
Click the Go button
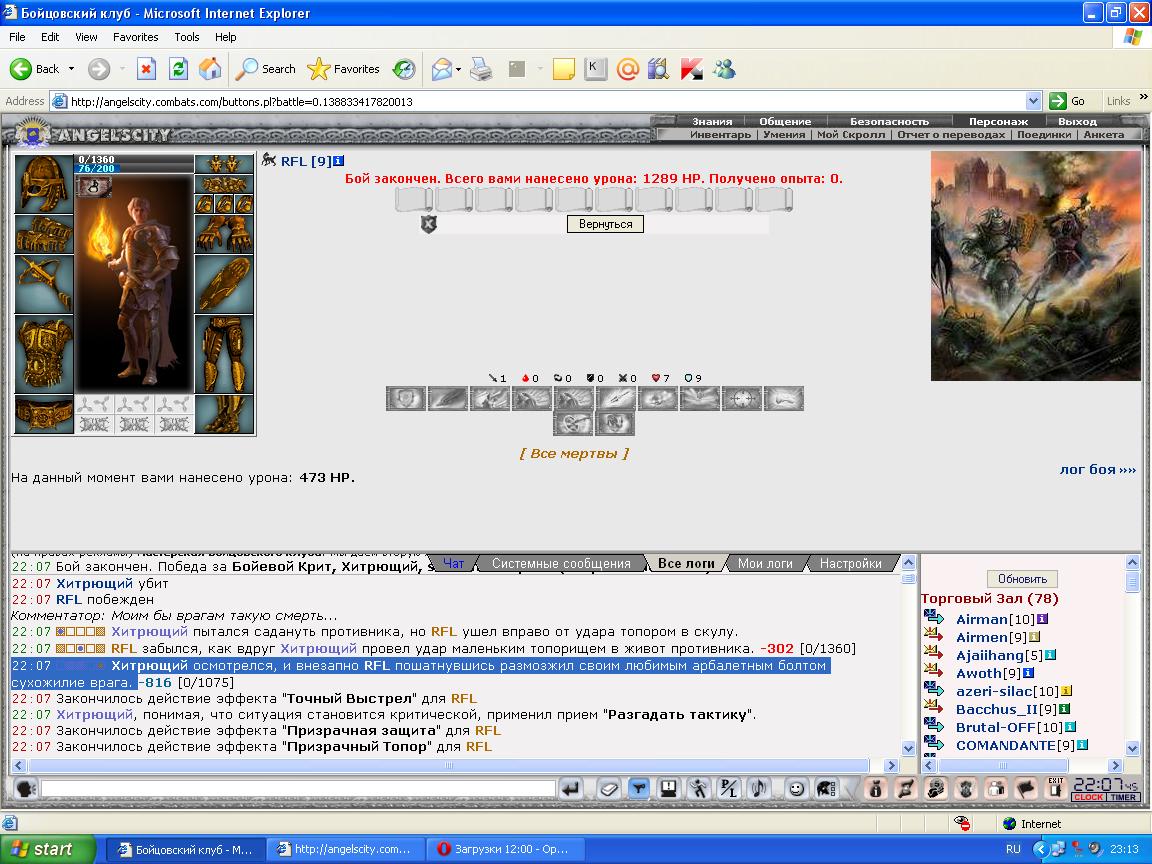[1068, 101]
